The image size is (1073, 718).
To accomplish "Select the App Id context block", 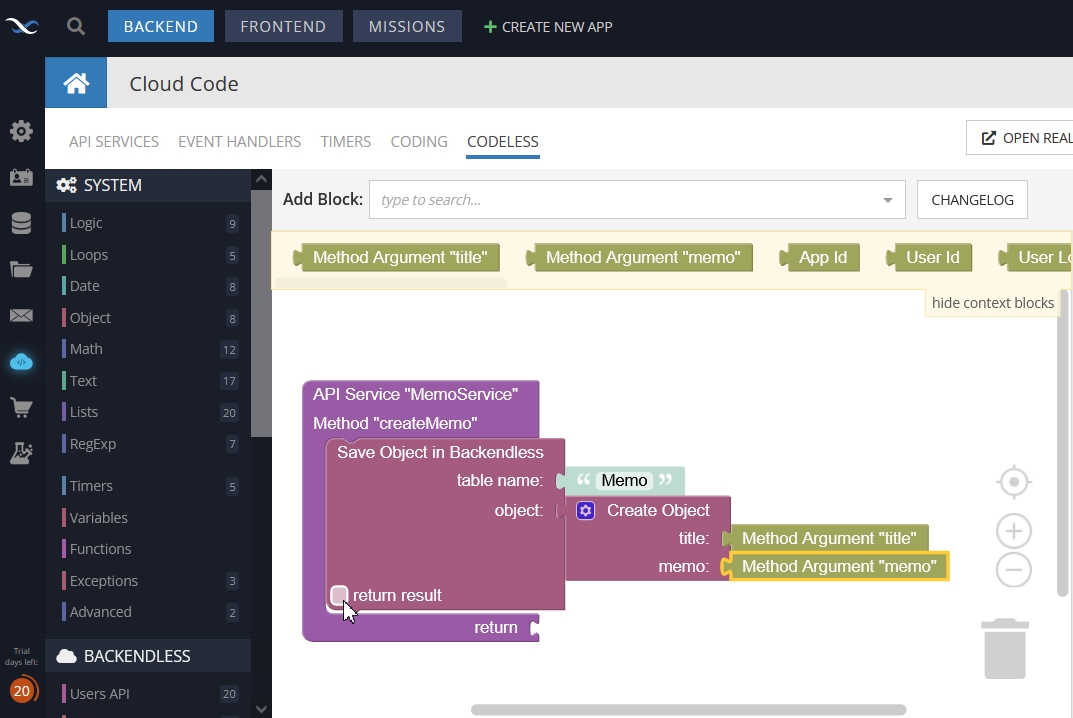I will [x=820, y=257].
